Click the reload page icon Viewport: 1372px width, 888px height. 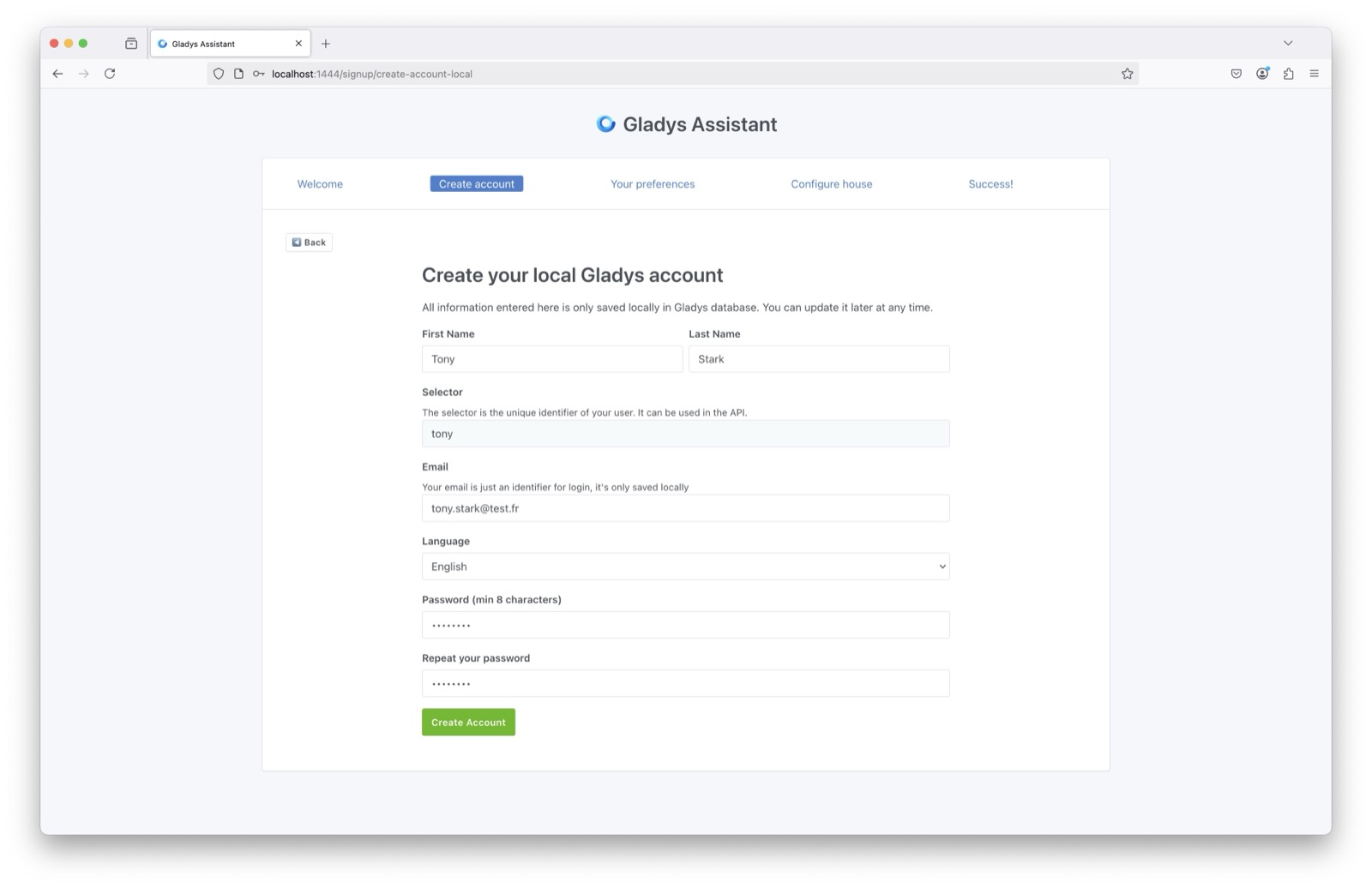(110, 74)
